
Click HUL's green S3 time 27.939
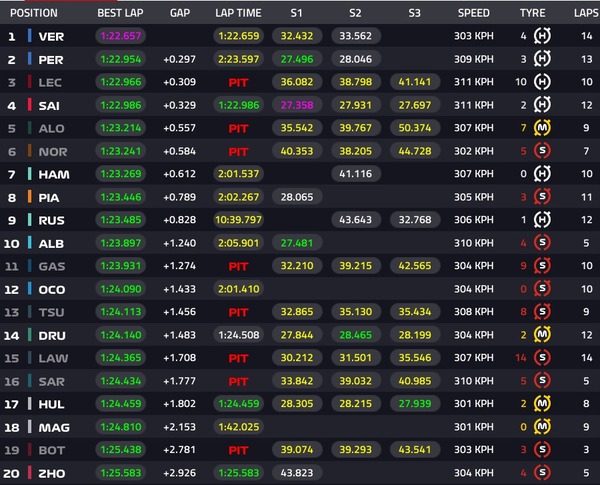[x=415, y=403]
